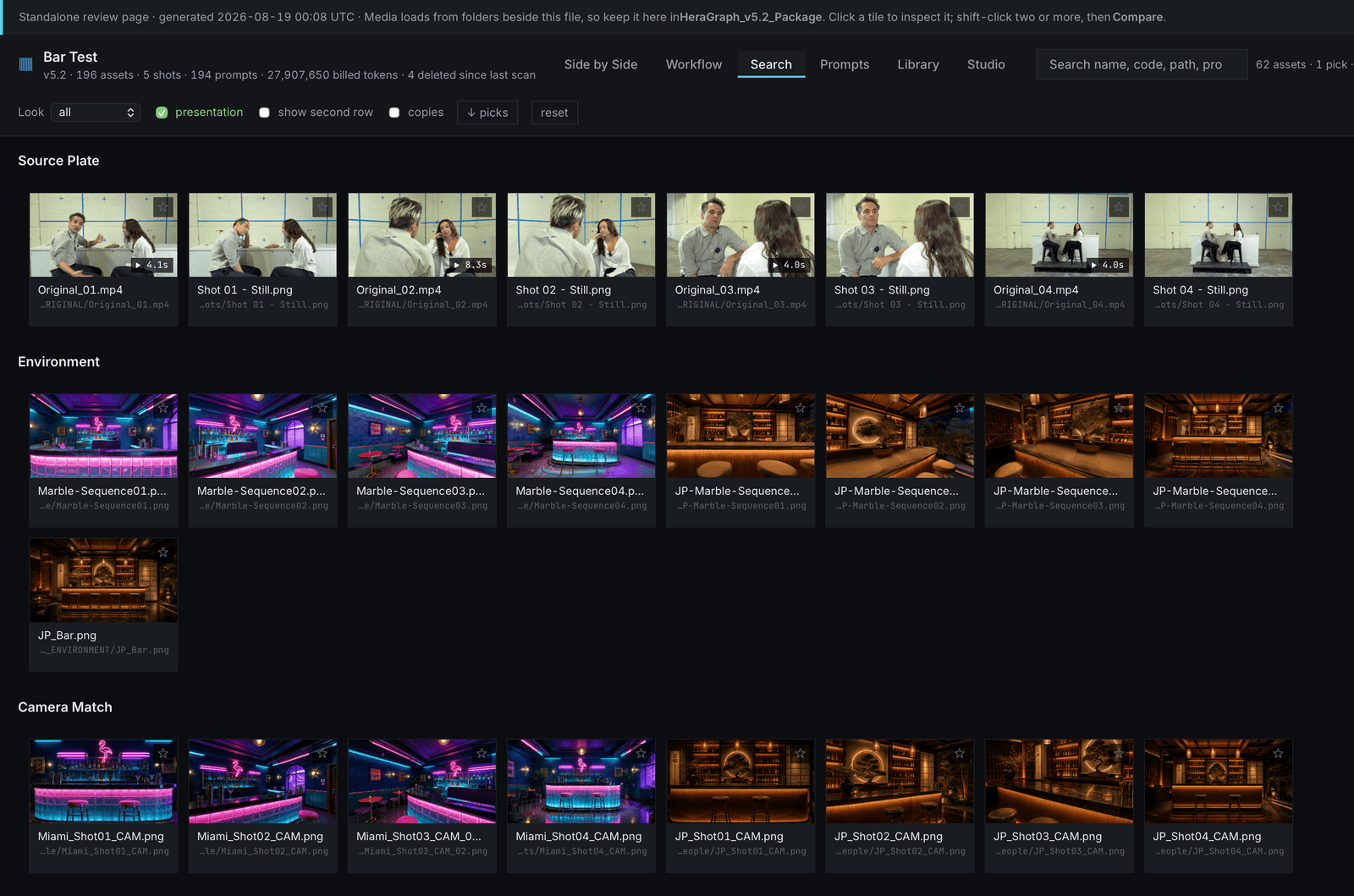Star the Shot 04 - Still.png tile
Viewport: 1354px width, 896px height.
[1278, 206]
